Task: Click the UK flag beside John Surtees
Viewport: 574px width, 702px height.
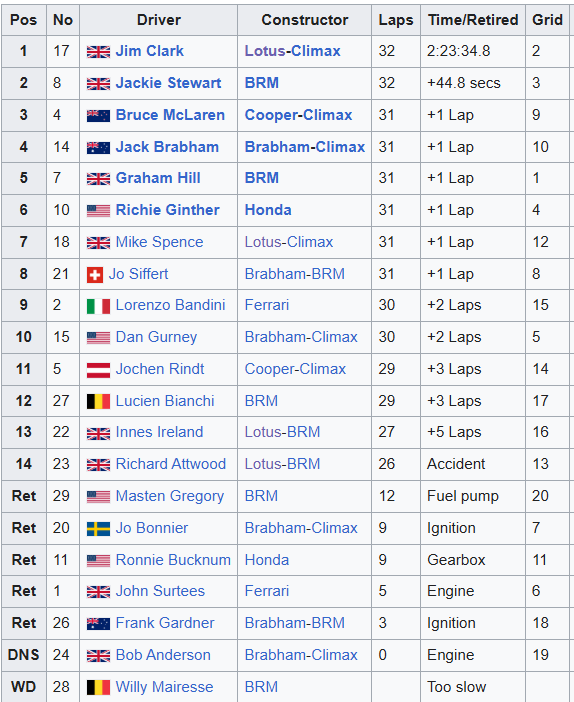Action: (98, 592)
